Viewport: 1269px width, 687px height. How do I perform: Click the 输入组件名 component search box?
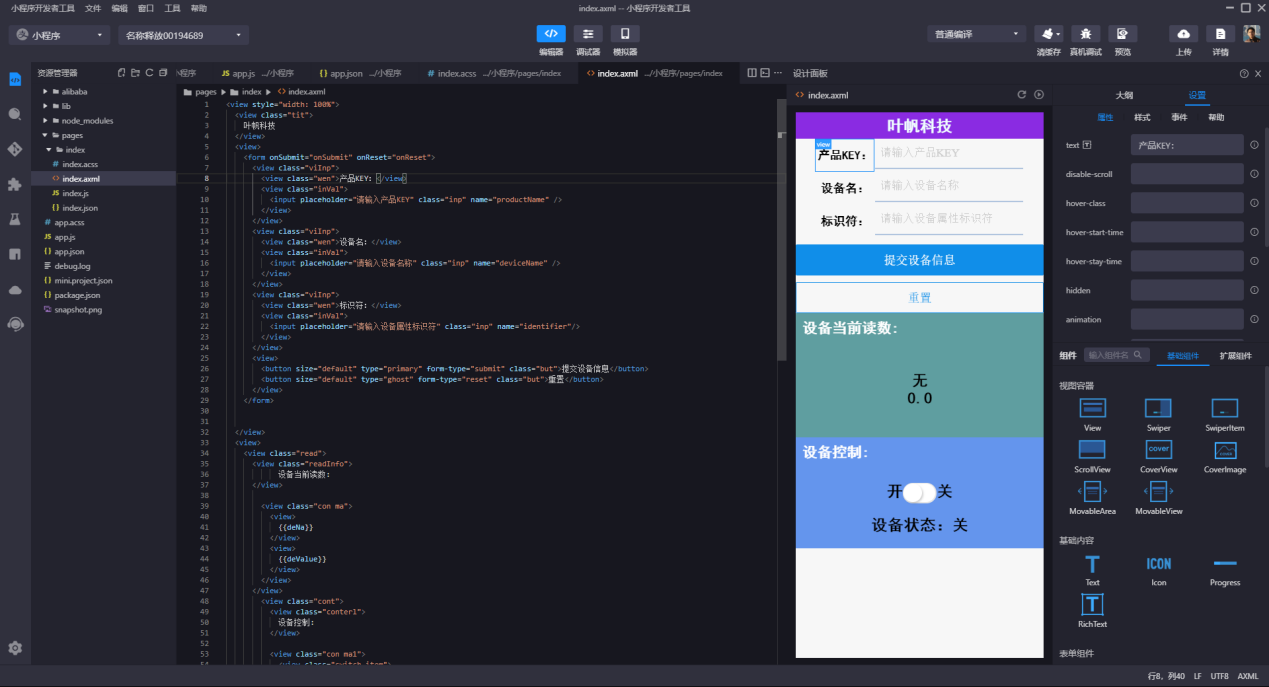tap(1116, 355)
